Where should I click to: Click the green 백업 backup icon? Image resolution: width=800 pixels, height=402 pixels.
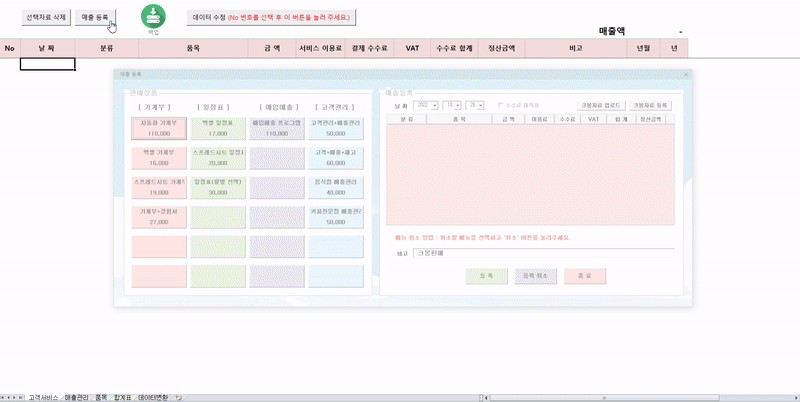[x=153, y=15]
